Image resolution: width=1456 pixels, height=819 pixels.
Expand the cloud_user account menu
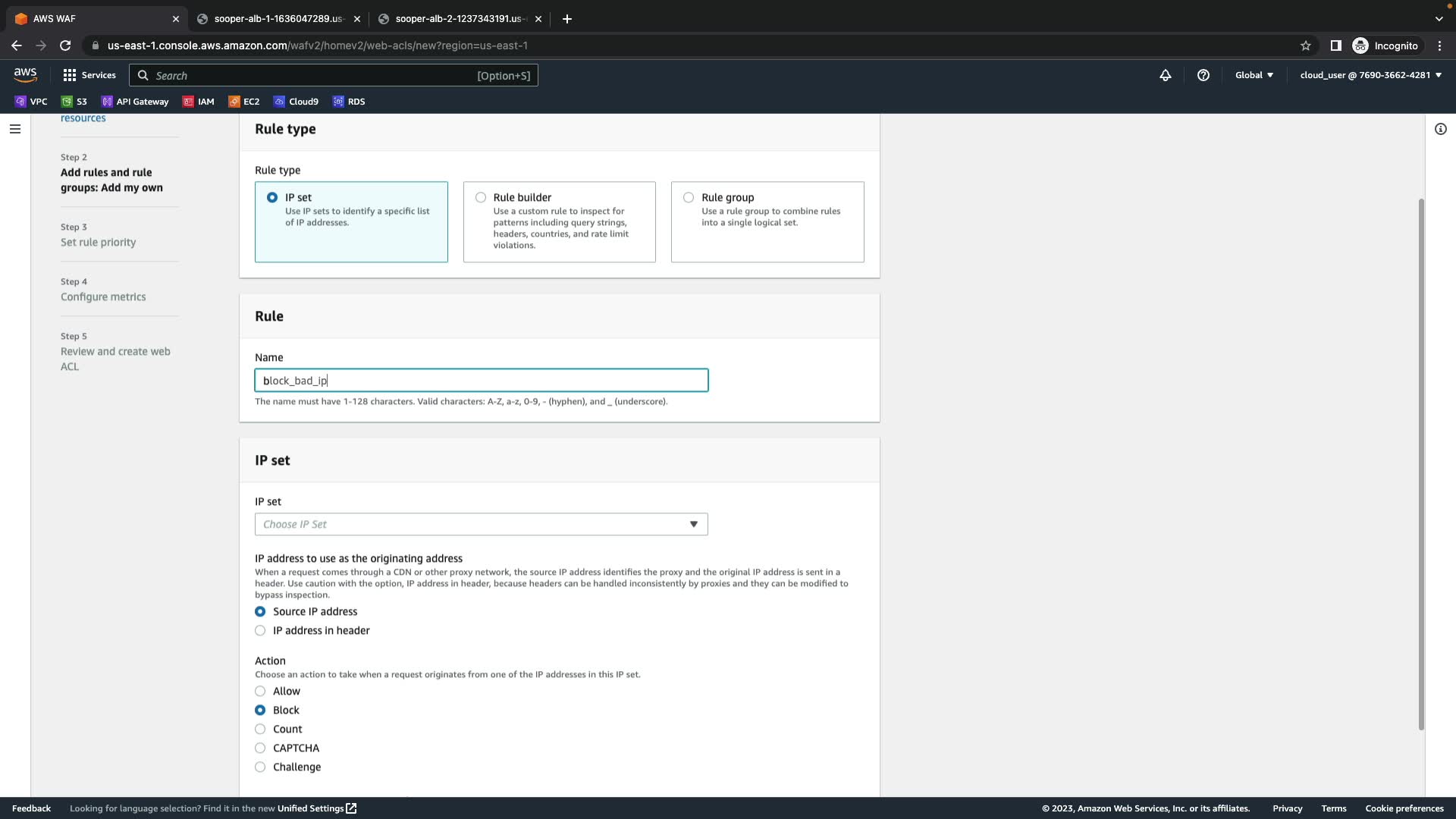[1370, 75]
